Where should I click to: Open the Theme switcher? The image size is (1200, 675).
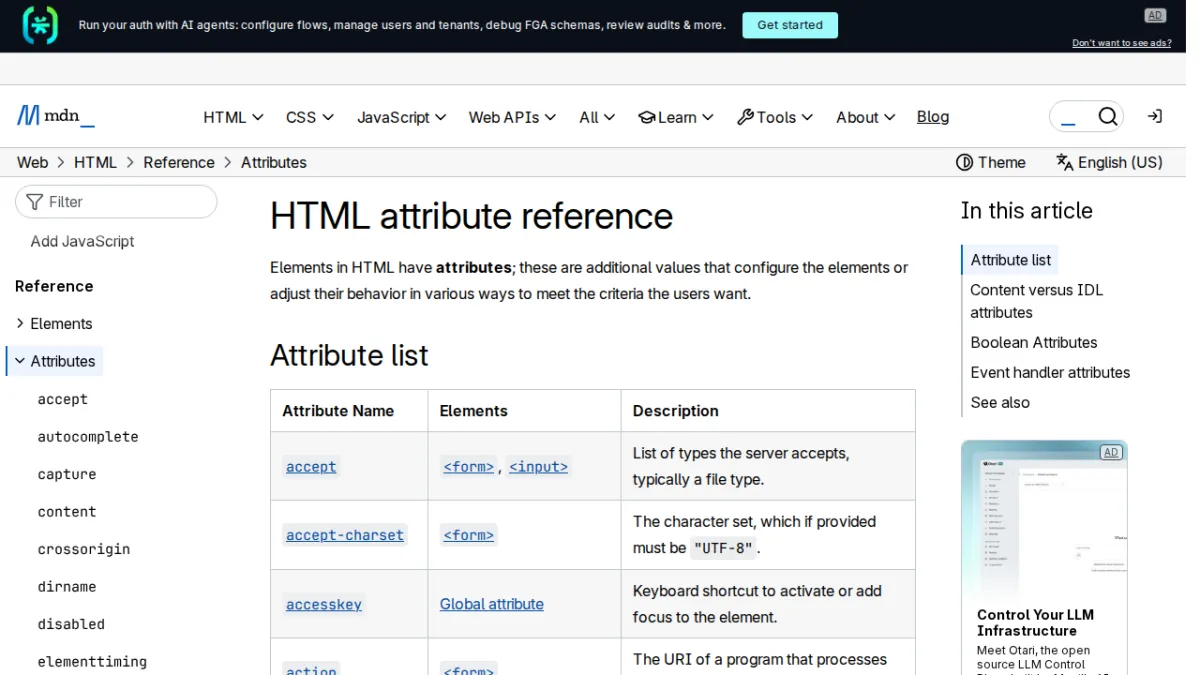tap(991, 162)
